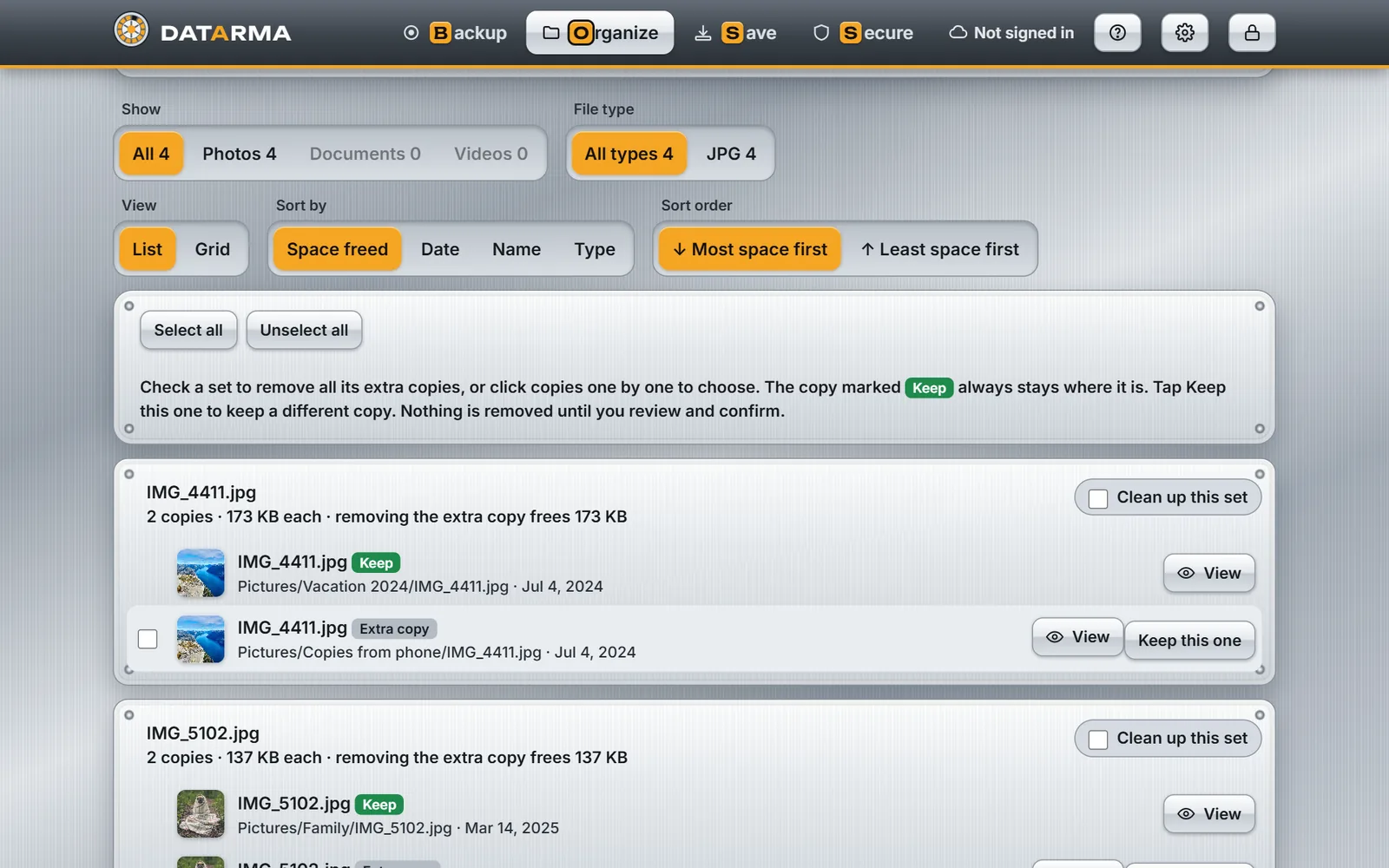This screenshot has width=1389, height=868.
Task: Click the Not signed in cloud status
Action: 1011,33
